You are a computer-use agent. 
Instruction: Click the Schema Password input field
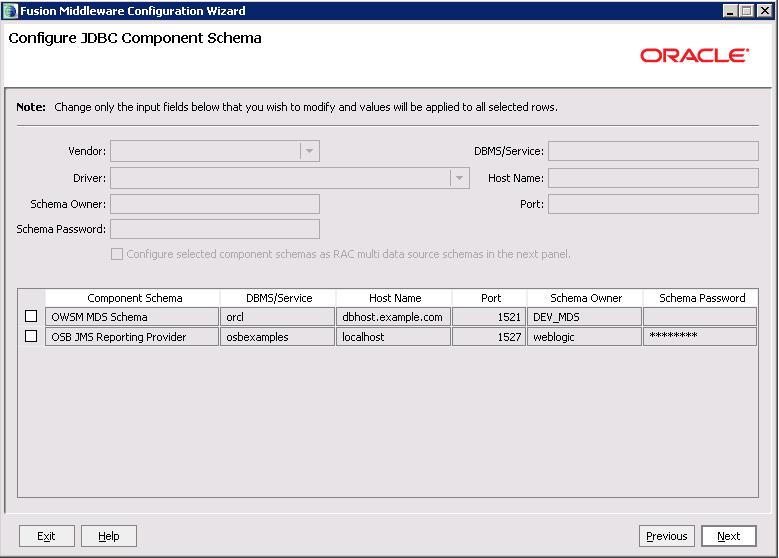point(215,229)
